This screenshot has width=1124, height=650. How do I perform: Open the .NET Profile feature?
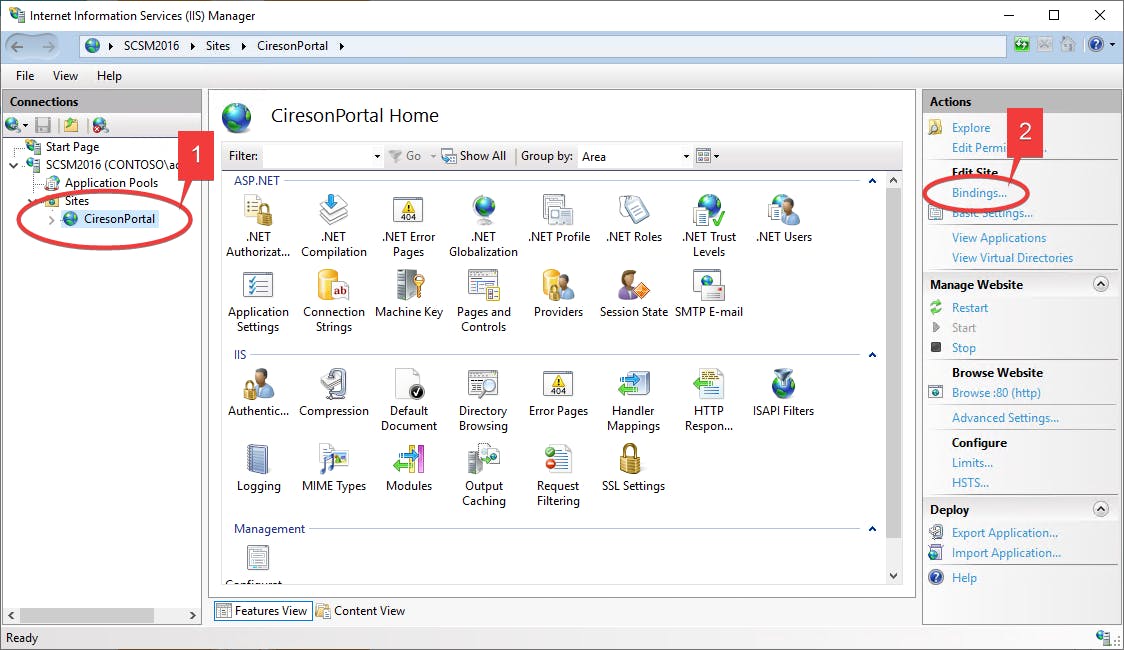click(x=558, y=219)
